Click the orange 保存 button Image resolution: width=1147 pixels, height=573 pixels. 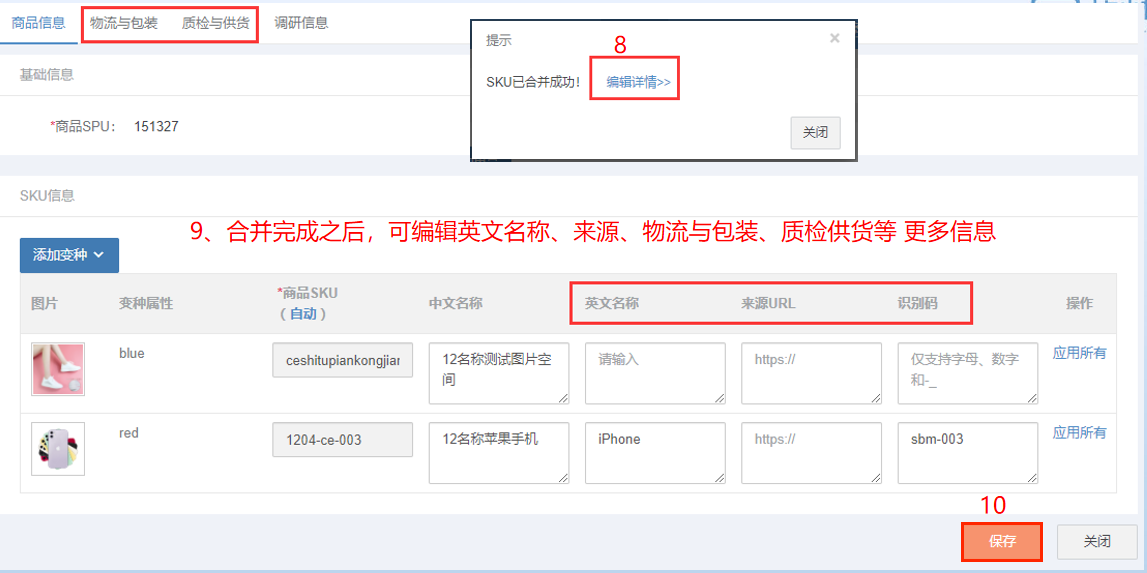coord(1001,542)
